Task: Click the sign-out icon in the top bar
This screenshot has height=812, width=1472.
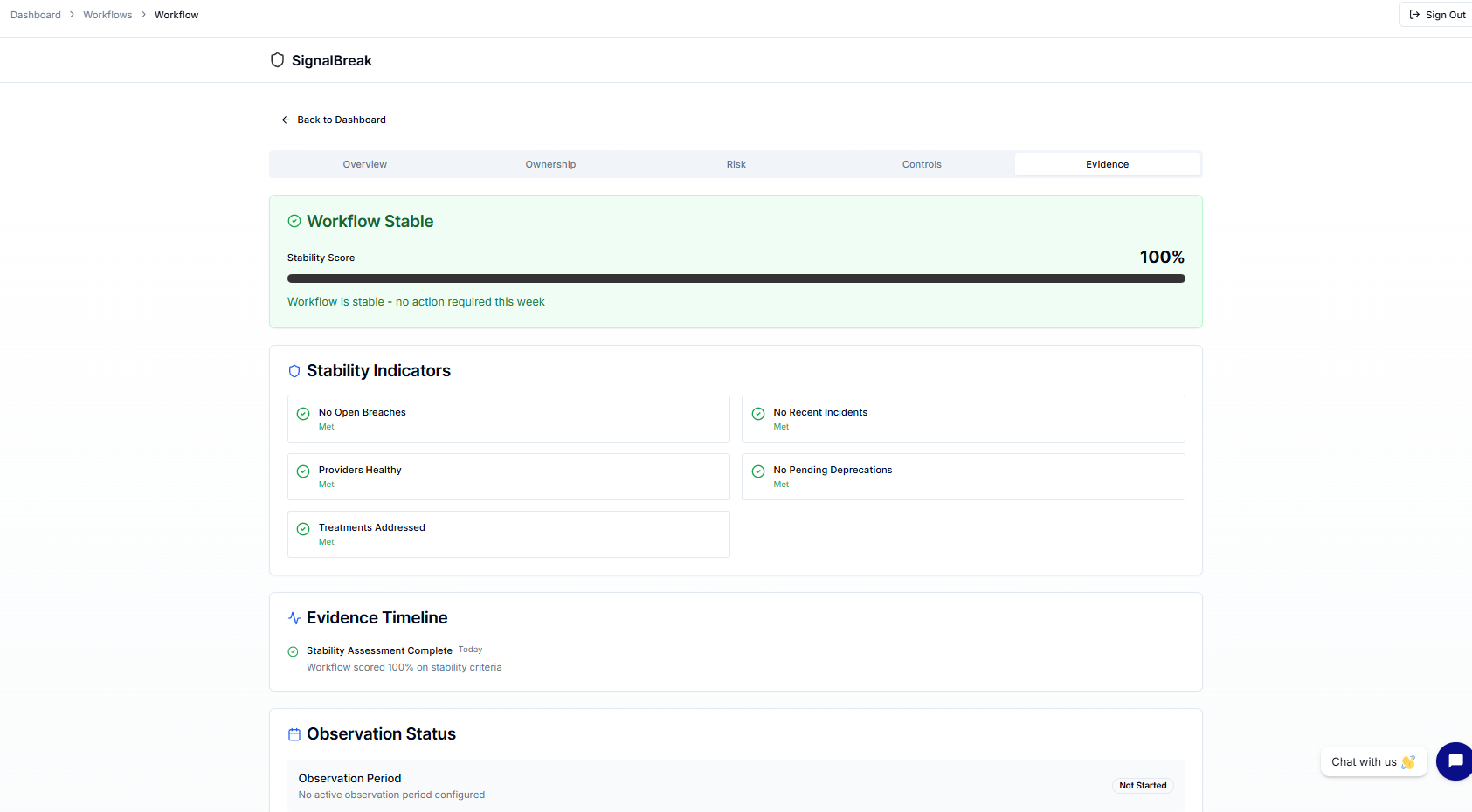Action: point(1414,14)
